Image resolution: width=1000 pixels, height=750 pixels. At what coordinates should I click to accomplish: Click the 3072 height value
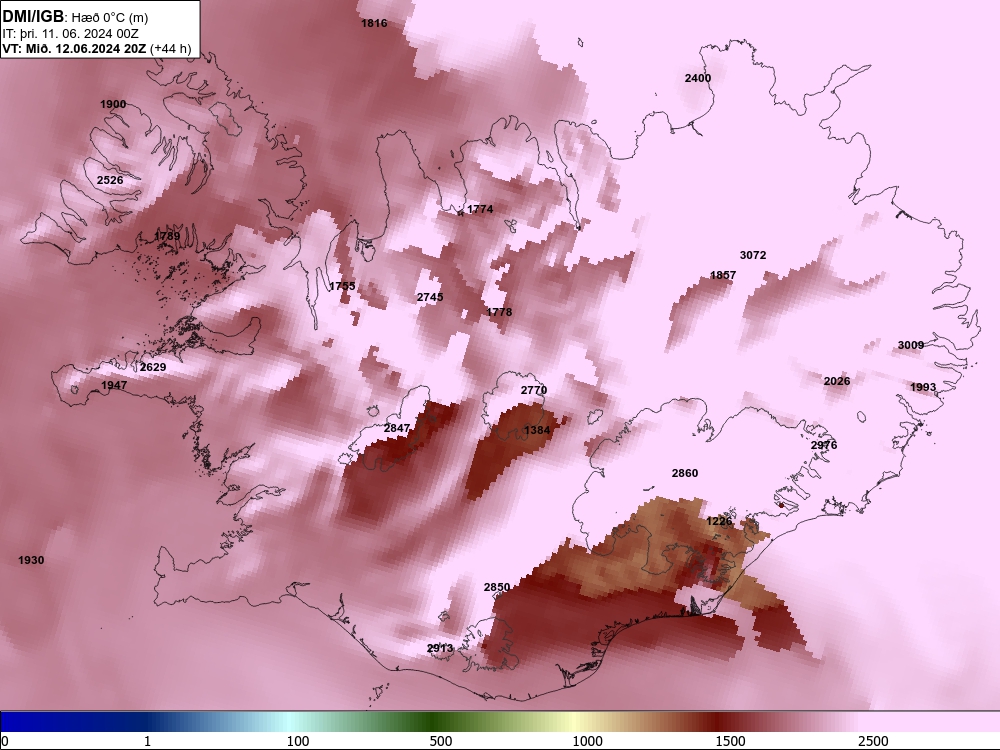[753, 255]
